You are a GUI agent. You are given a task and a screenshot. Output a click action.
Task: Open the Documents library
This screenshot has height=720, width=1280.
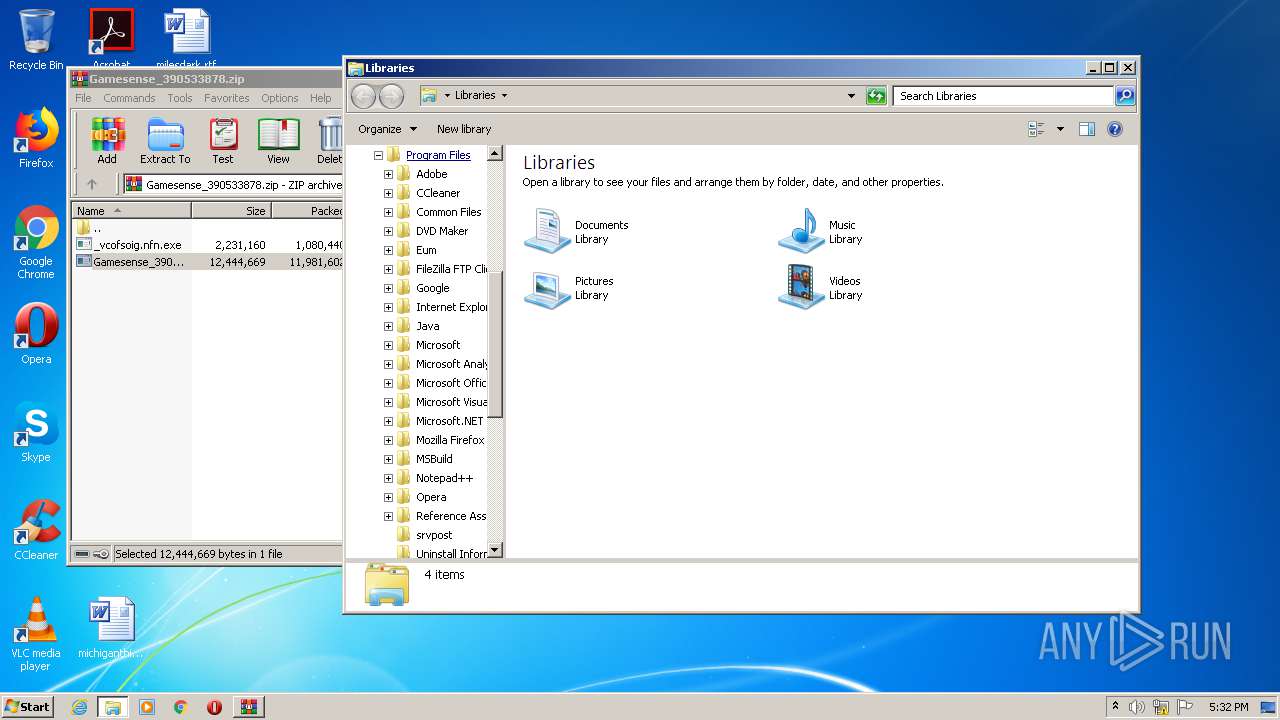(578, 231)
